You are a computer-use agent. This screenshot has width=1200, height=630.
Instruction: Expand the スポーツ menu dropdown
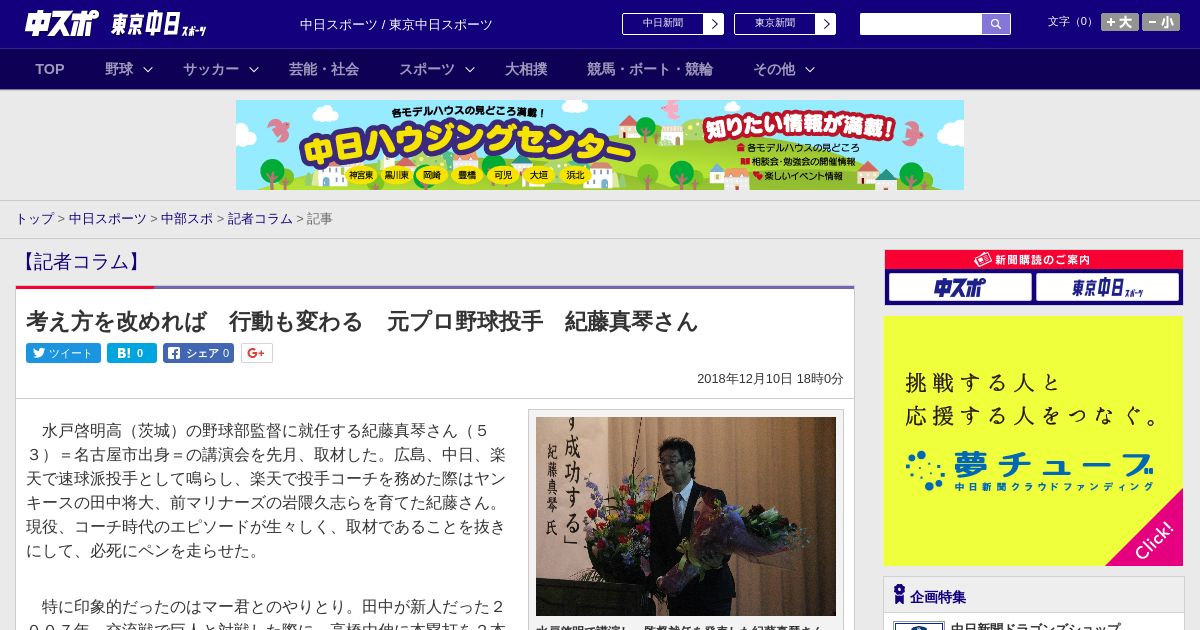[437, 69]
